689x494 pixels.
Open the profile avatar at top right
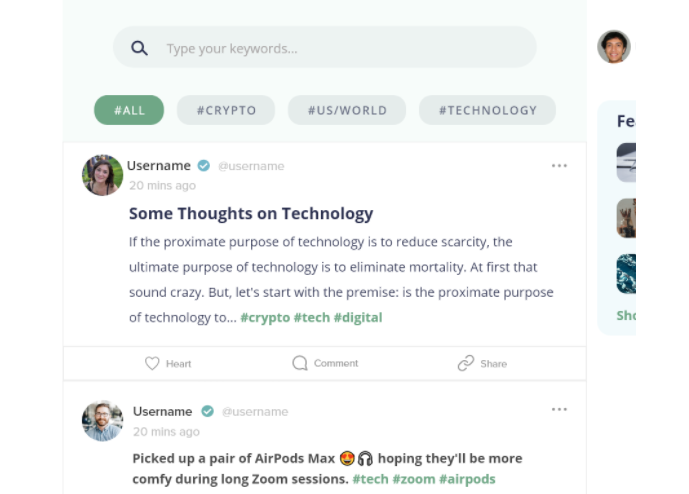pos(614,47)
